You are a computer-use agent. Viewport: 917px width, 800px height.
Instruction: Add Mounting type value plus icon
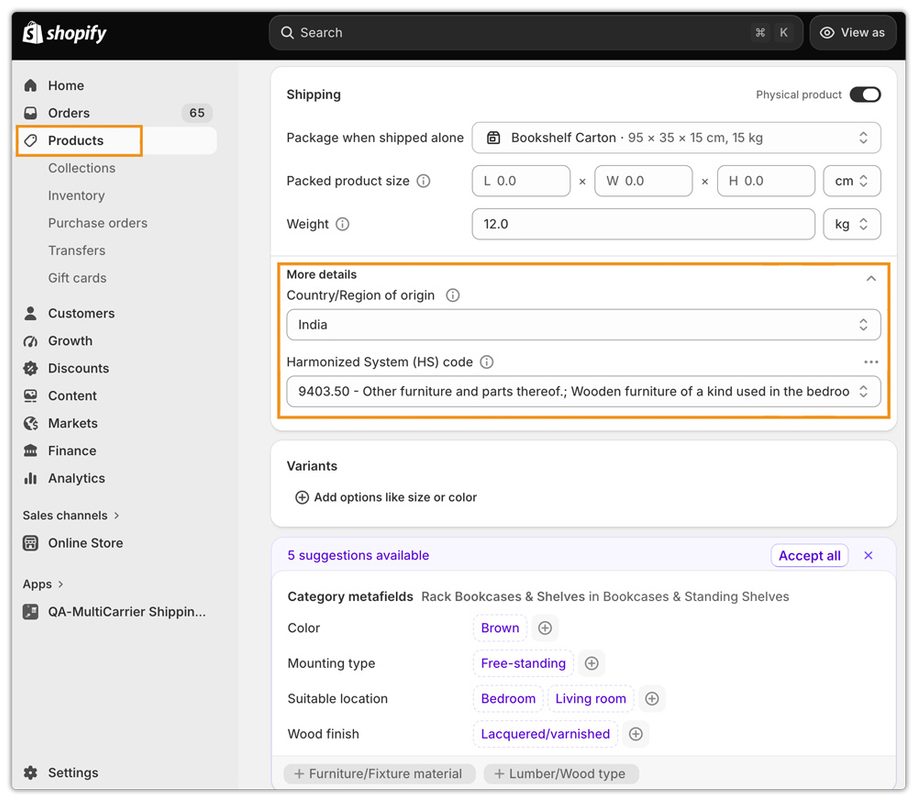coord(592,663)
